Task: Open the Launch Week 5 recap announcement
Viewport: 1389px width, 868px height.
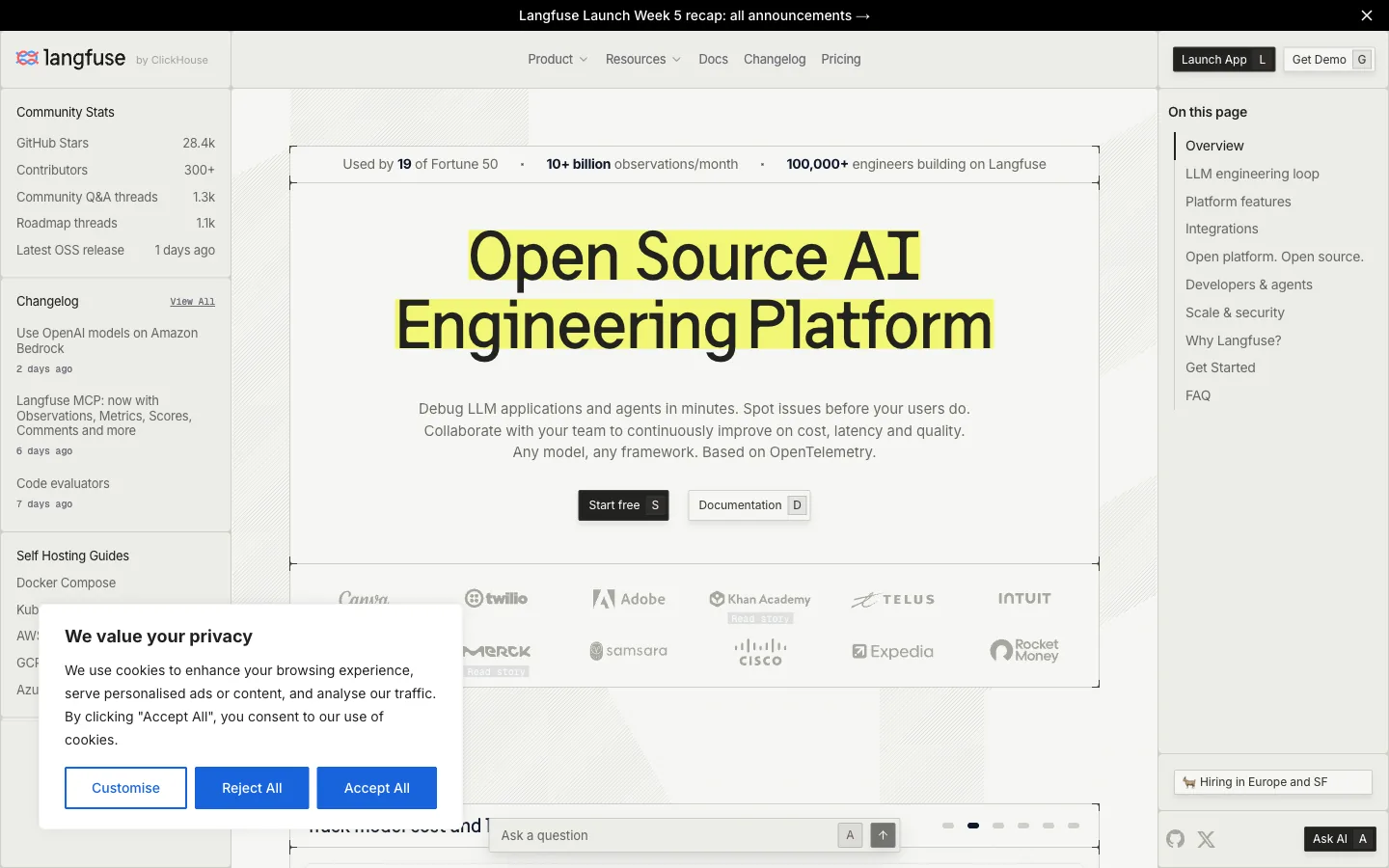Action: pyautogui.click(x=694, y=15)
